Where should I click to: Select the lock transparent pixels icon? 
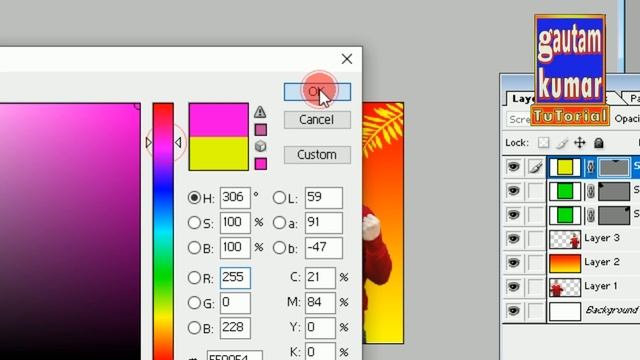[543, 143]
